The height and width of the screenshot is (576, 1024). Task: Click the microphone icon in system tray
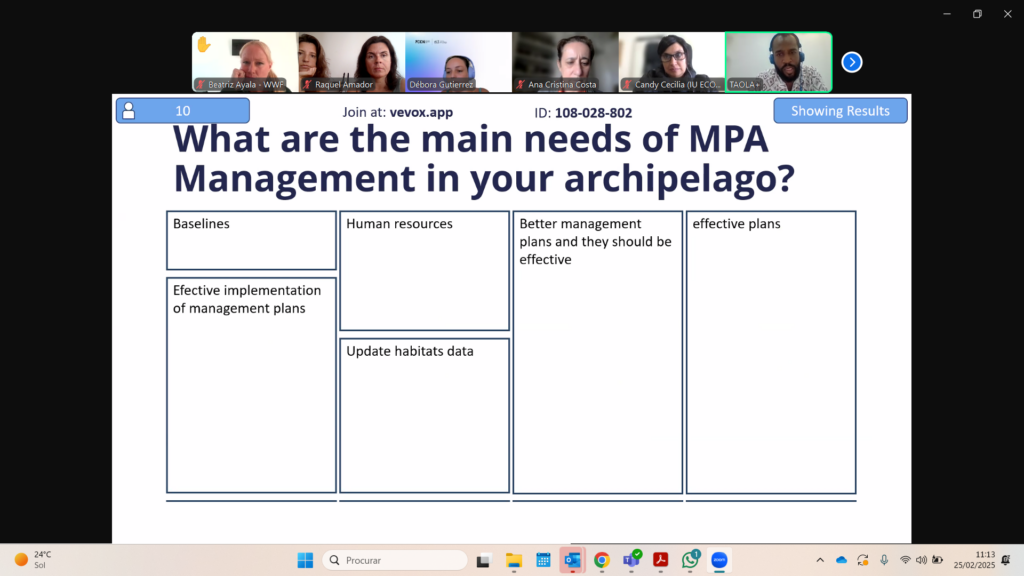pos(884,560)
